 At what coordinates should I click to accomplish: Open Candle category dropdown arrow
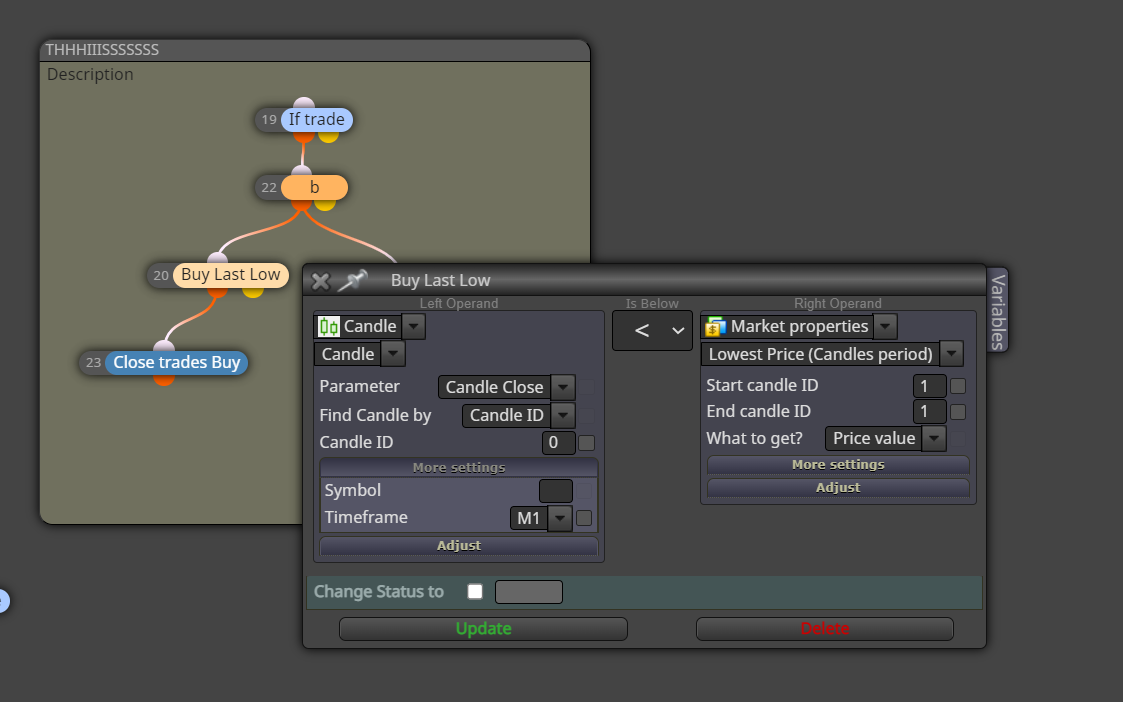click(x=413, y=327)
